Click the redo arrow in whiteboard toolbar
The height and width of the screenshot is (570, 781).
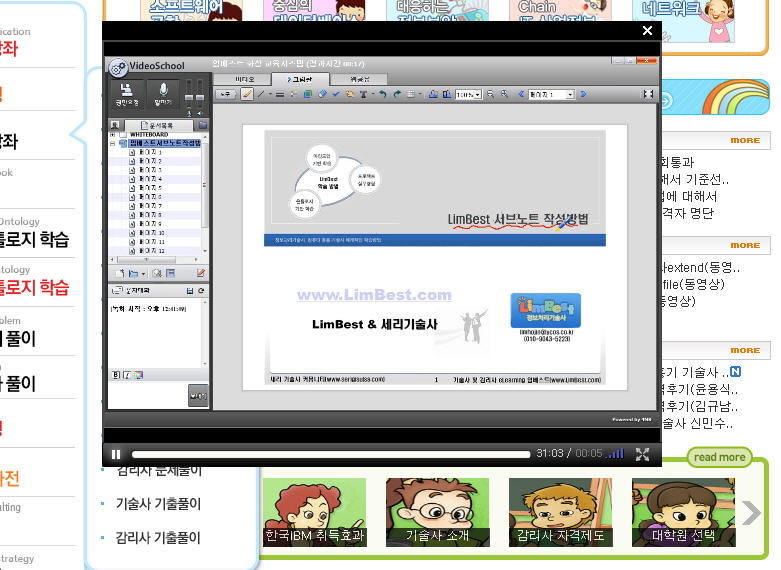click(x=397, y=94)
